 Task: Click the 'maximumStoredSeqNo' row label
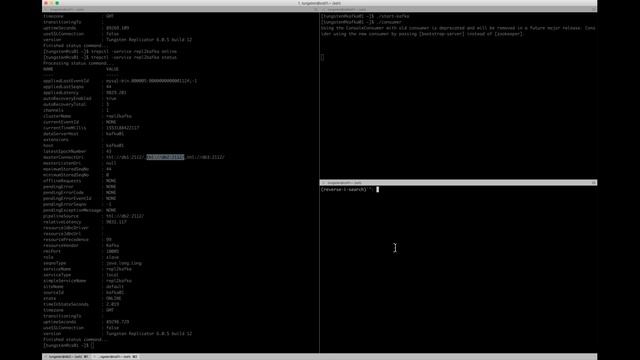tap(66, 169)
